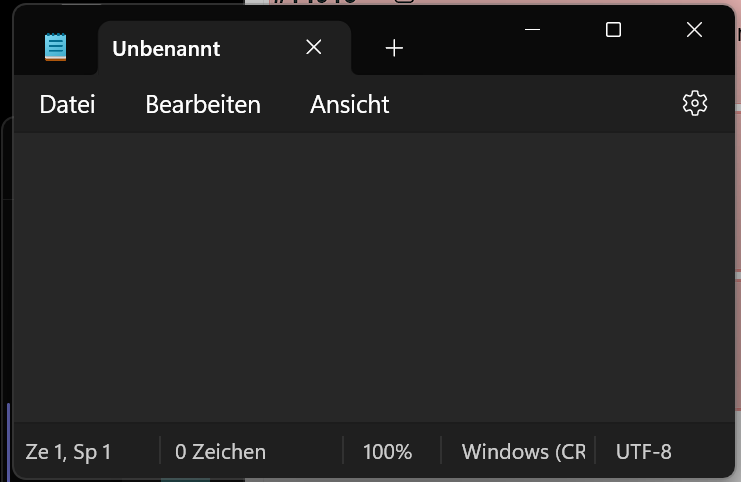Expand the Ansicht menu
Viewport: 741px width, 482px height.
click(x=349, y=104)
